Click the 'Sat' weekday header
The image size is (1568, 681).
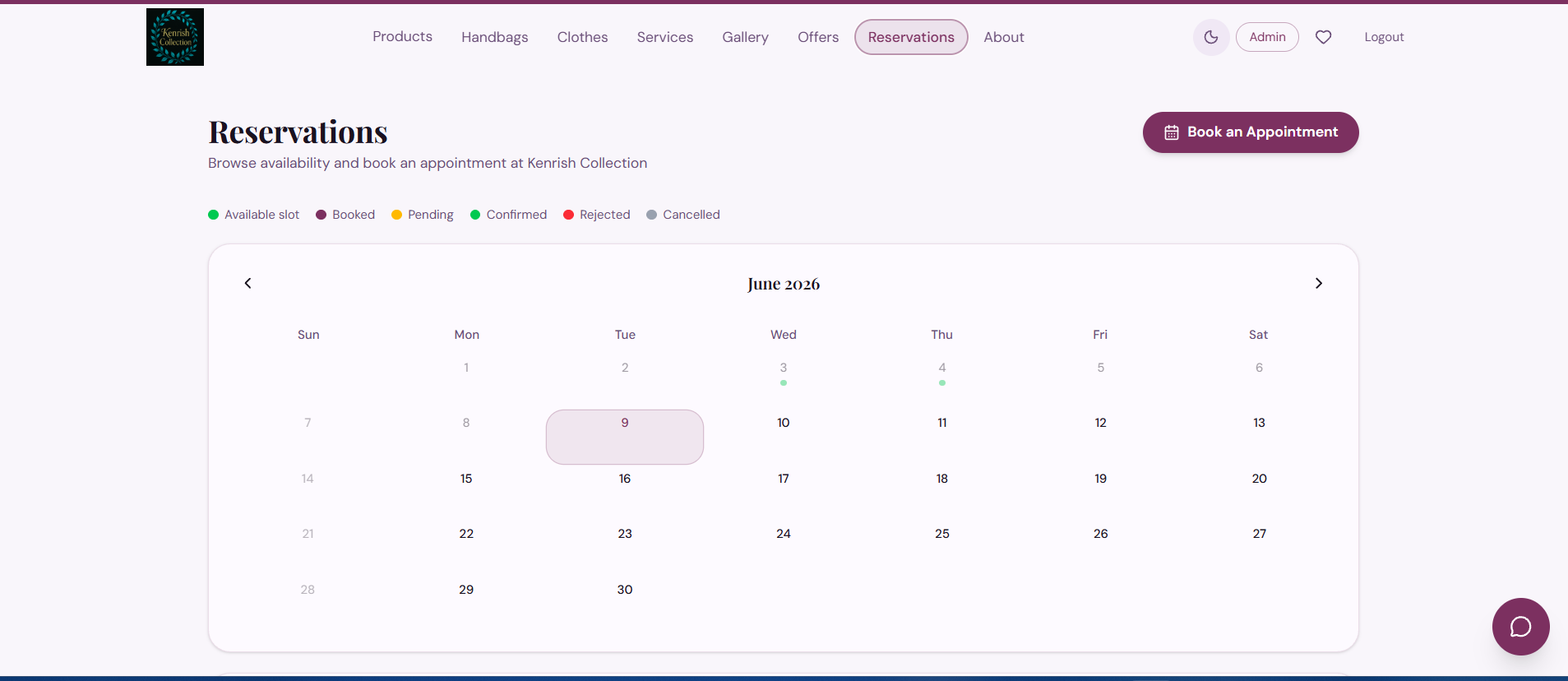point(1258,335)
